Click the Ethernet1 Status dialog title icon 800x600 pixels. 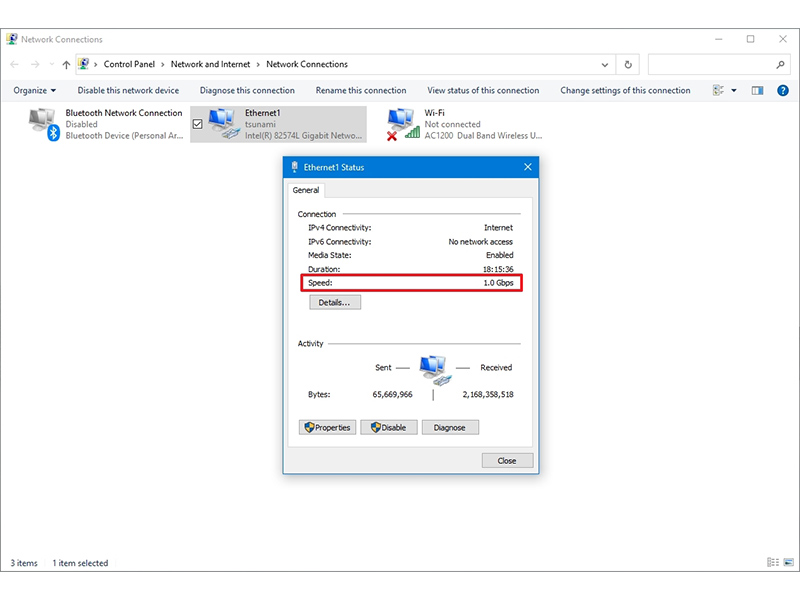(x=294, y=167)
